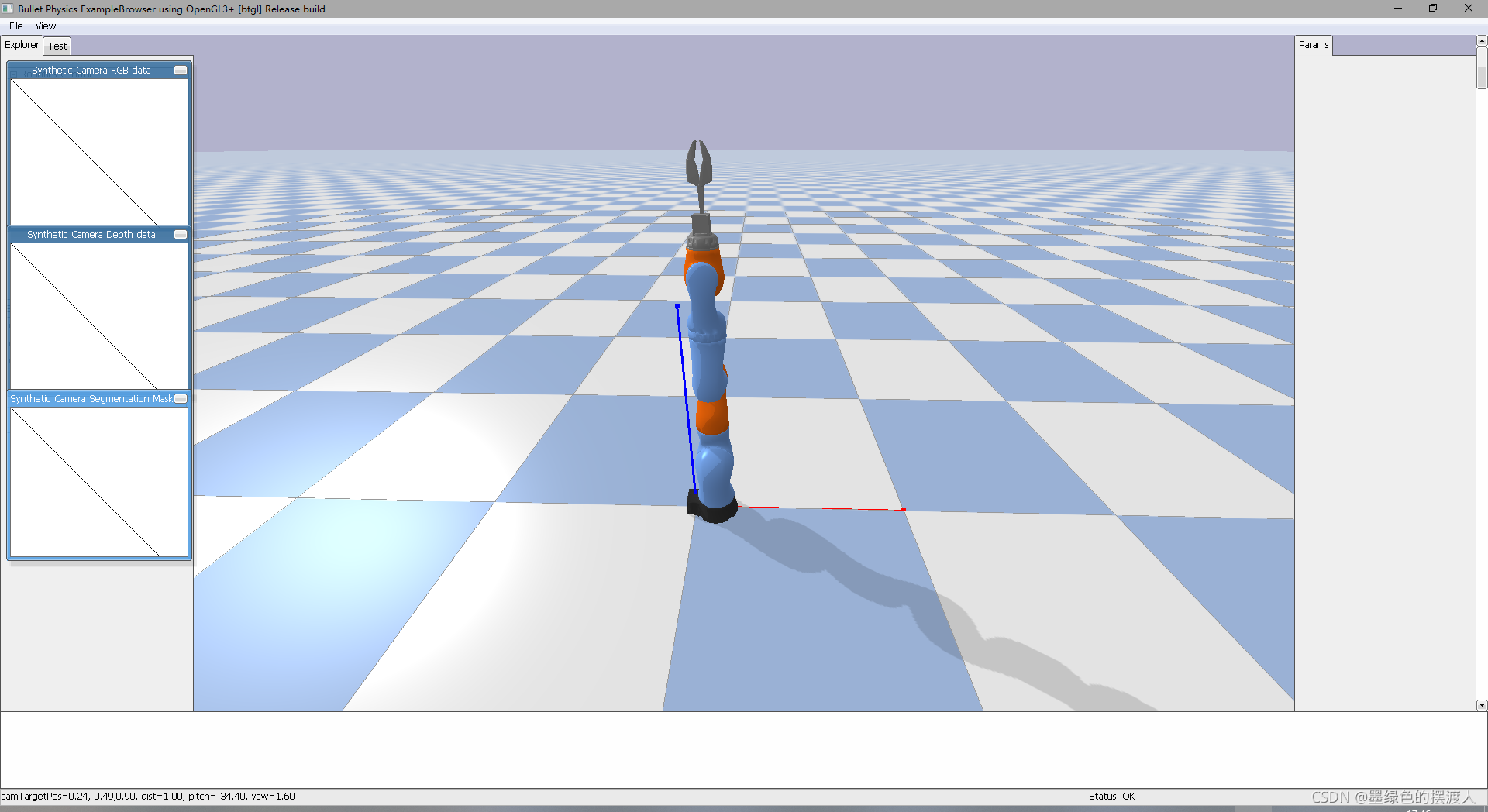Click the Bullet Physics application icon

coord(7,9)
